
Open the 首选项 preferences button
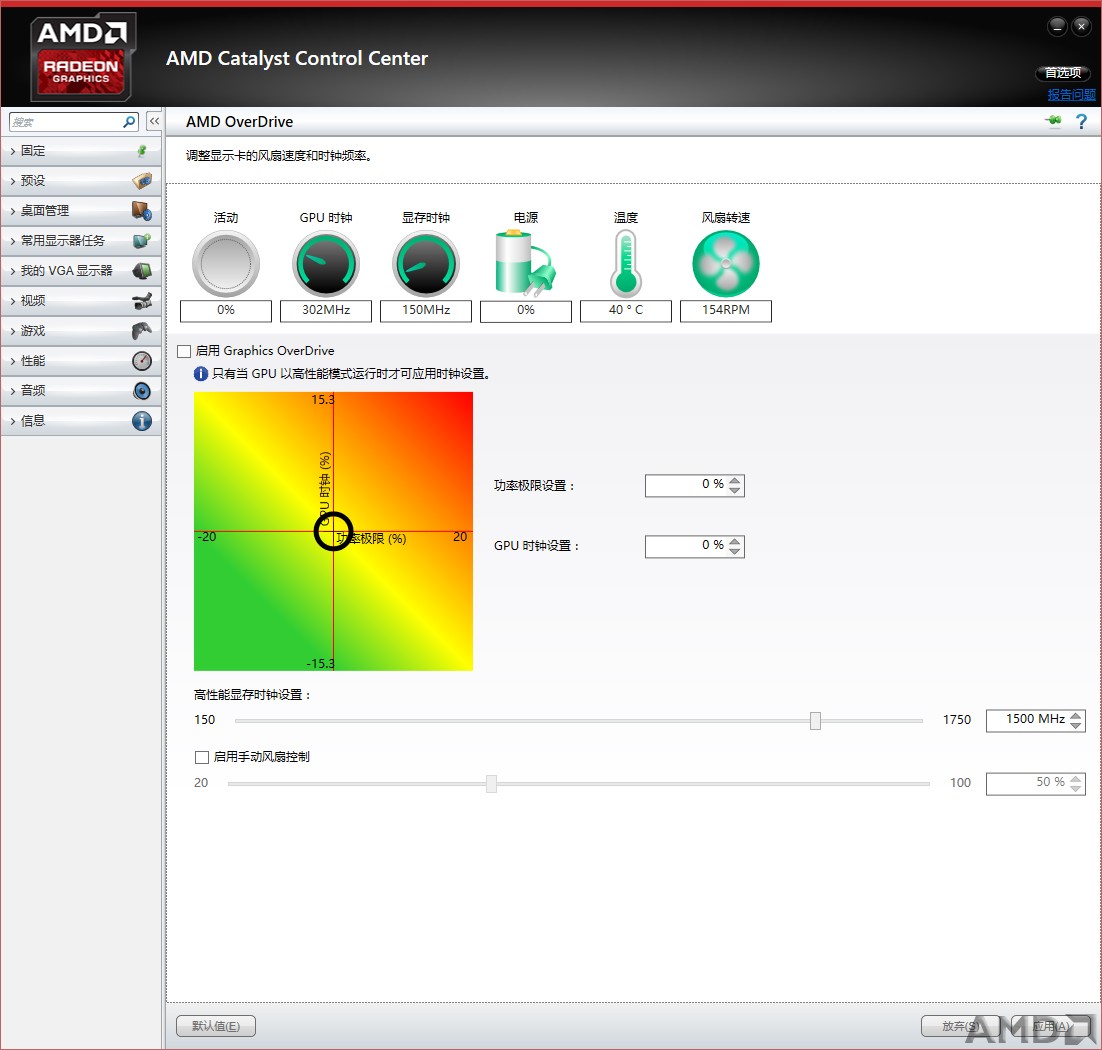pos(1063,73)
